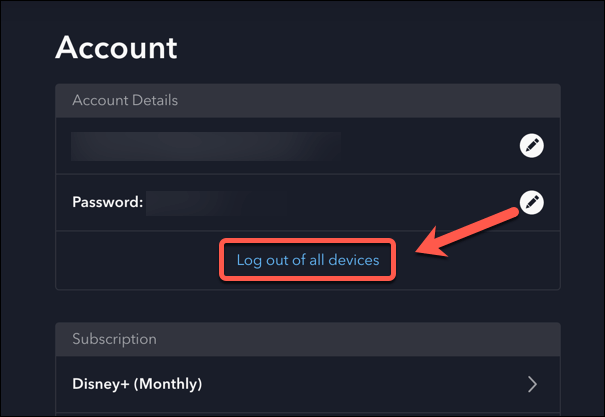The width and height of the screenshot is (605, 417).
Task: Click the Subscription section header
Action: [x=114, y=339]
